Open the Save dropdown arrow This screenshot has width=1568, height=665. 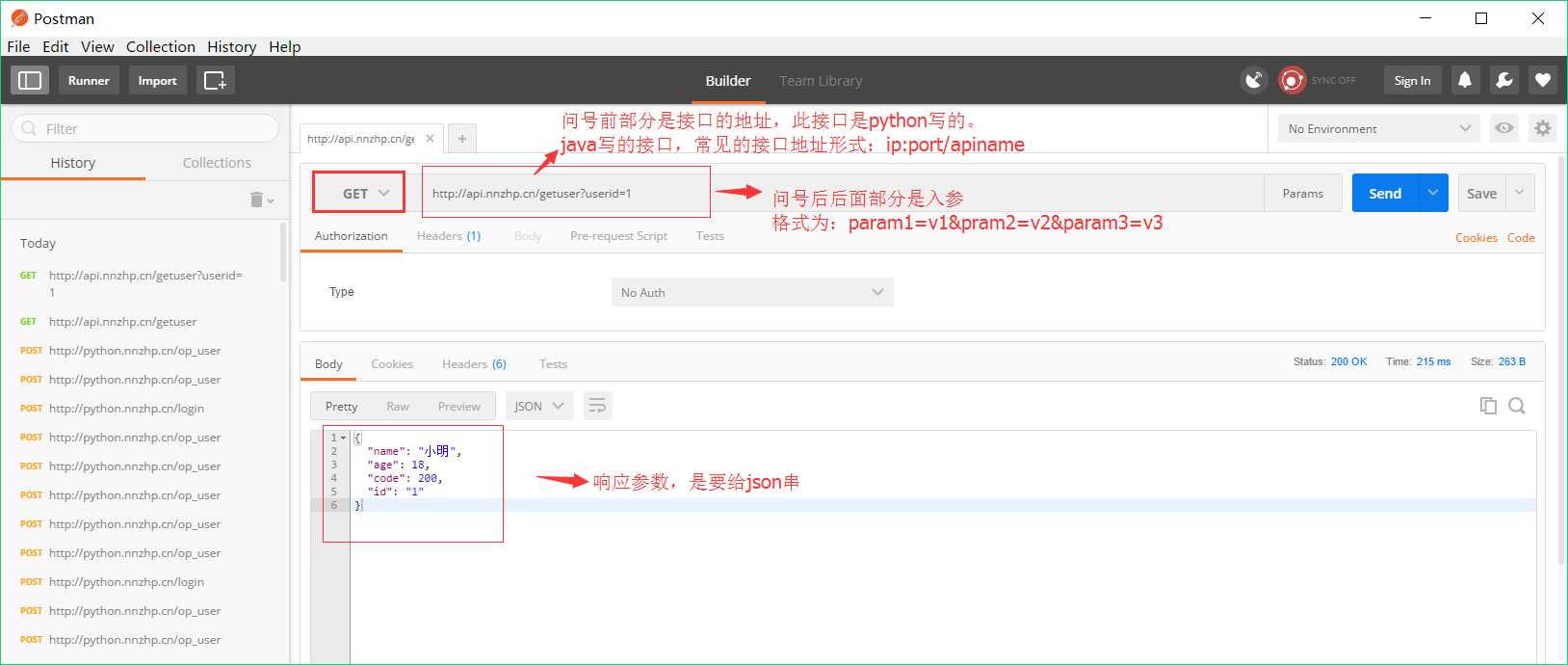(x=1520, y=193)
